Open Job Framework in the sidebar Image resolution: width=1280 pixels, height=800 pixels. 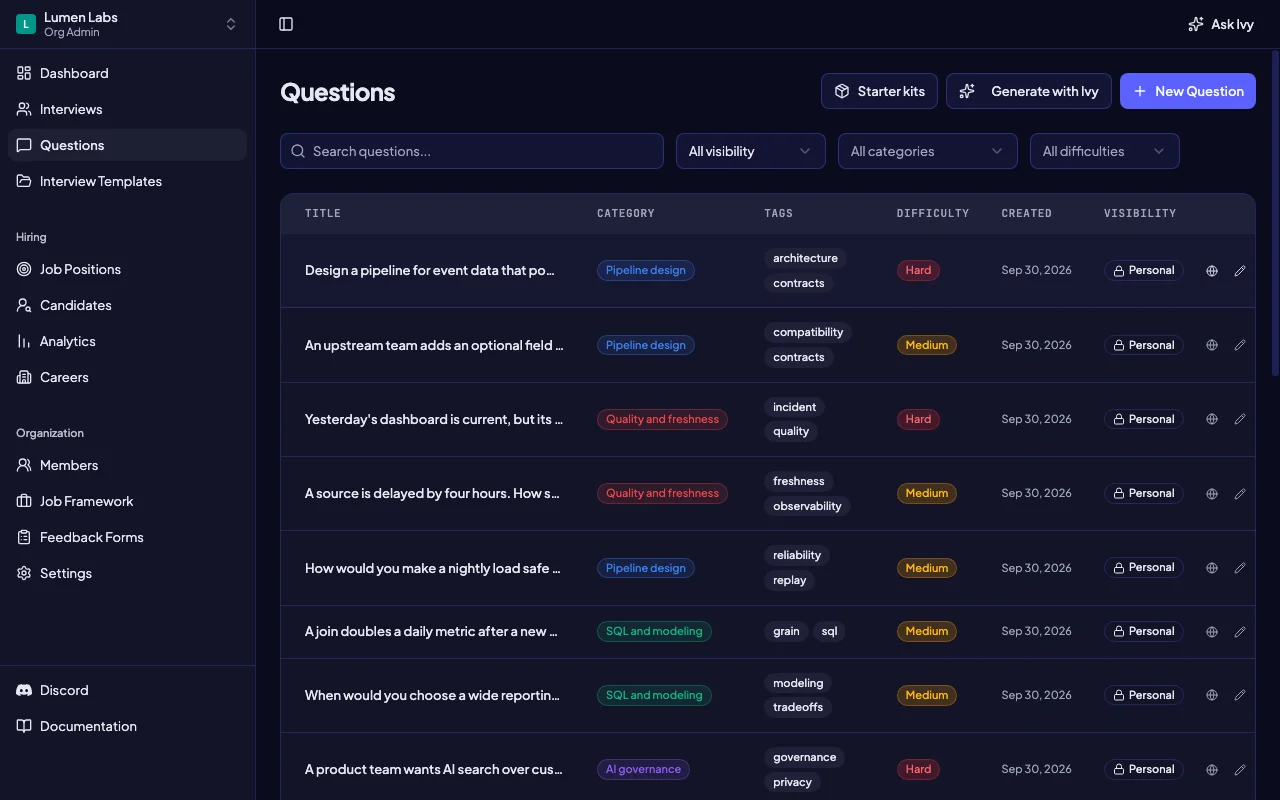click(x=127, y=501)
